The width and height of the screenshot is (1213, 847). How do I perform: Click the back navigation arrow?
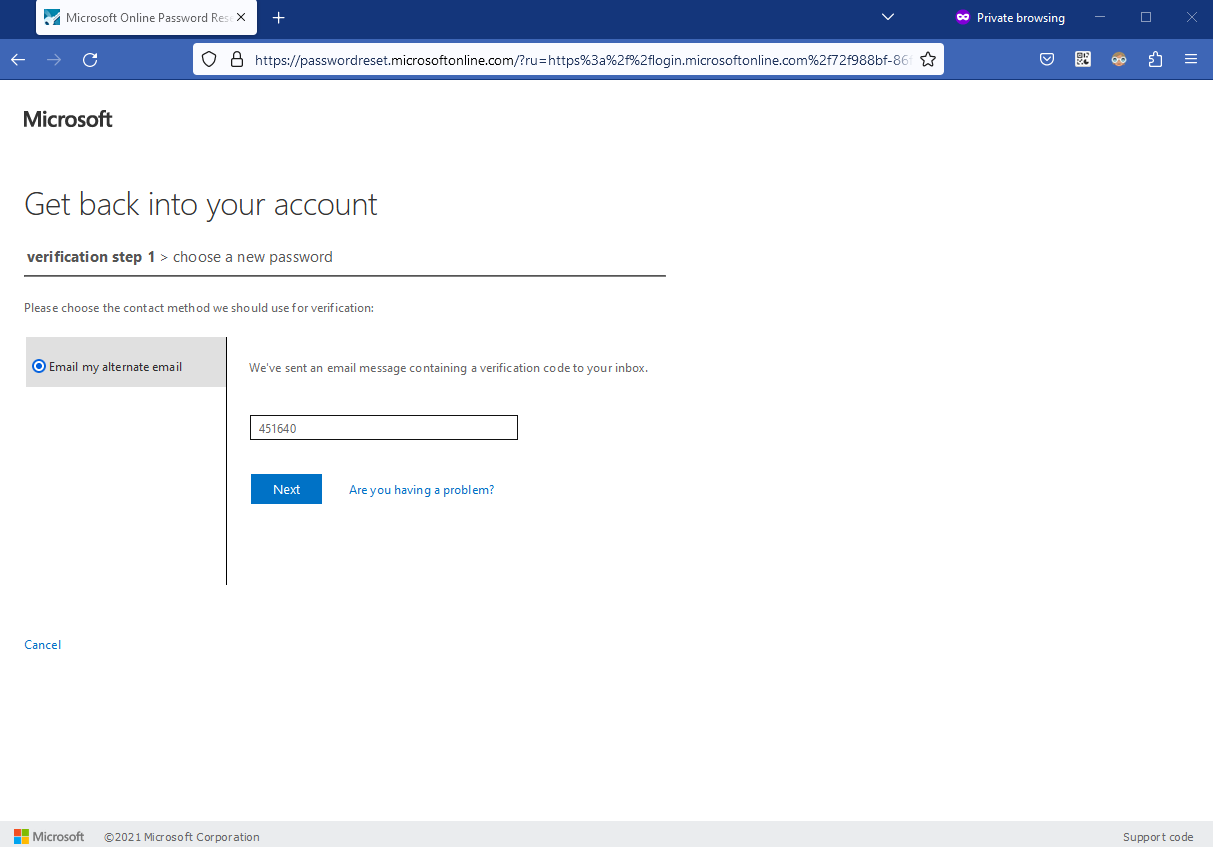17,59
